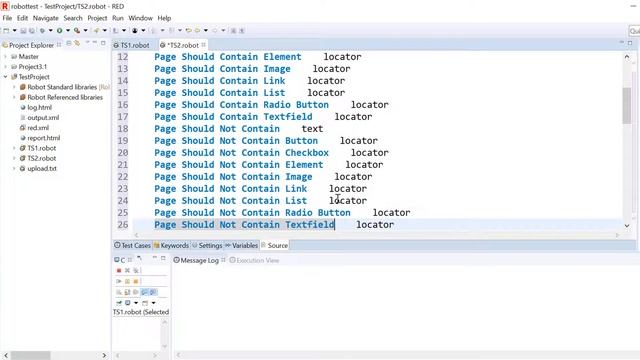Screen dimensions: 640x360
Task: Click the green Run toolbar icon
Action: (60, 31)
